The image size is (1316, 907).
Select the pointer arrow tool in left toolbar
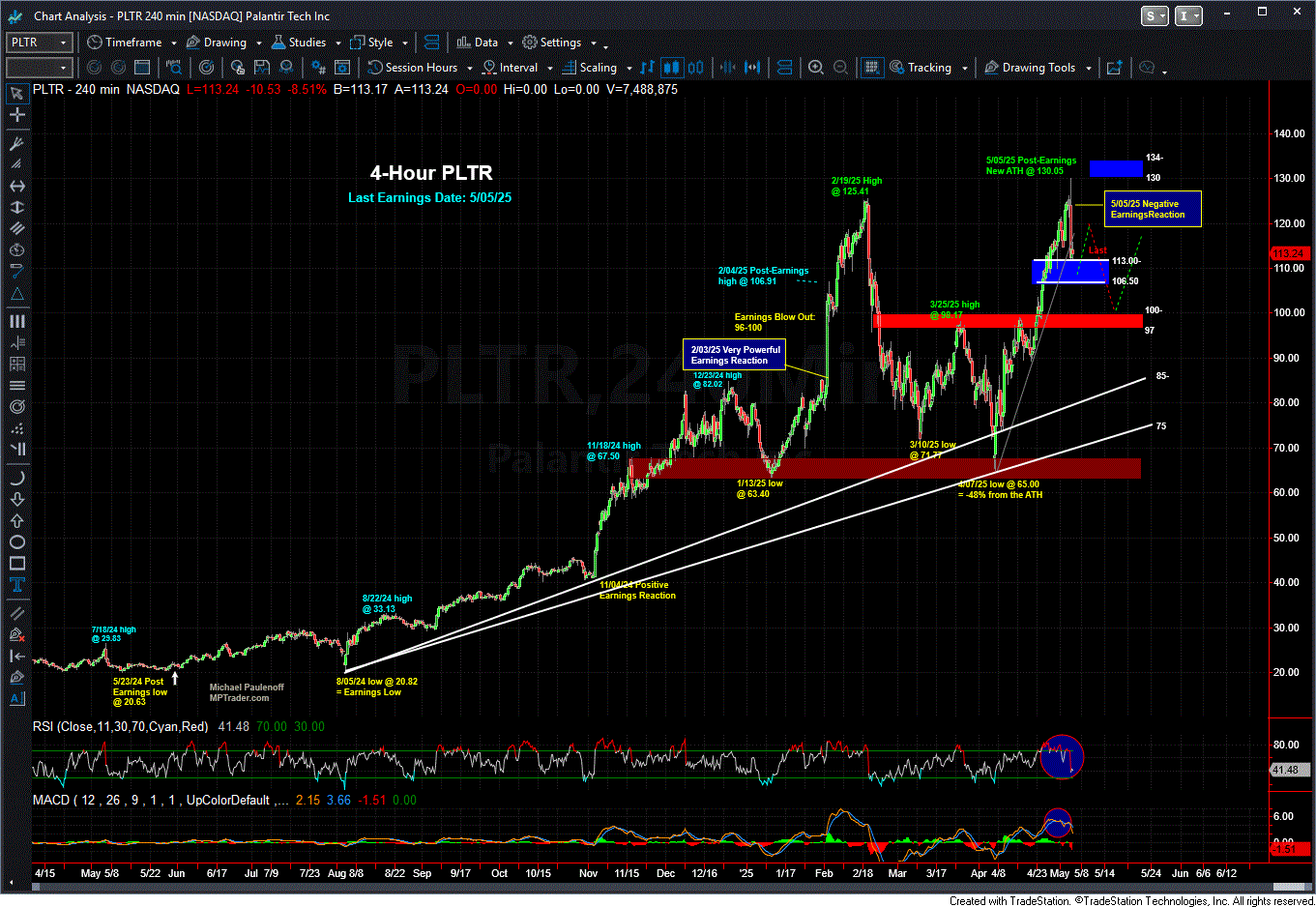pyautogui.click(x=16, y=94)
